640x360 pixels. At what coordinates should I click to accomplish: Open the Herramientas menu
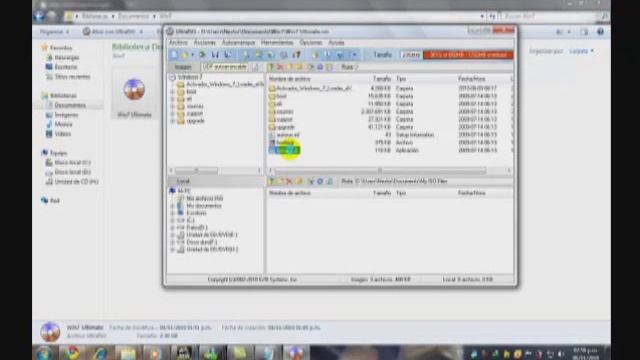tap(277, 42)
